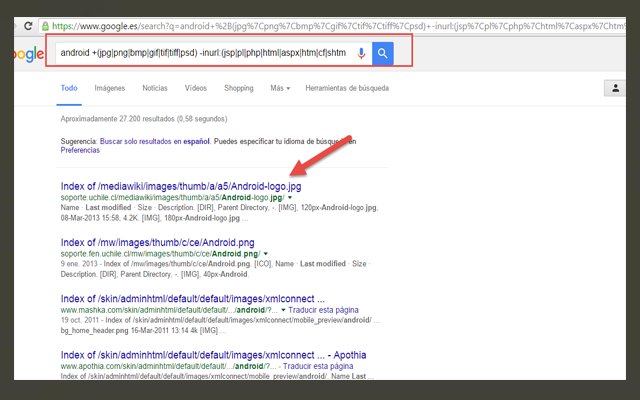Open the first xmlconnect result from mashka.com
Screen dimensions: 640x400
point(193,299)
